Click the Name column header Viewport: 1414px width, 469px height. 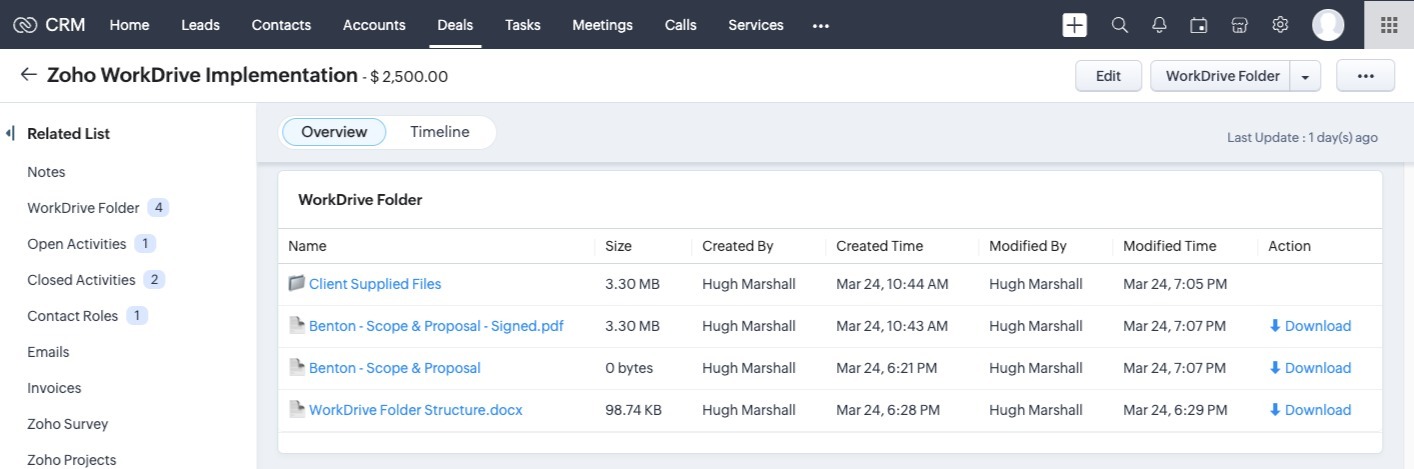click(x=307, y=246)
